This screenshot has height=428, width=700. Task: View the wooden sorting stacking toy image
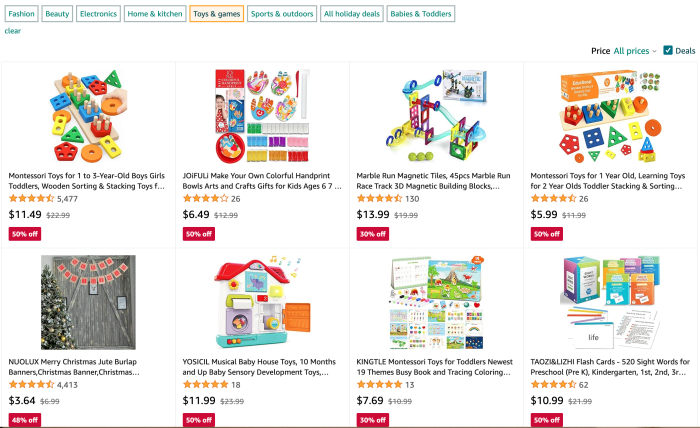click(88, 114)
